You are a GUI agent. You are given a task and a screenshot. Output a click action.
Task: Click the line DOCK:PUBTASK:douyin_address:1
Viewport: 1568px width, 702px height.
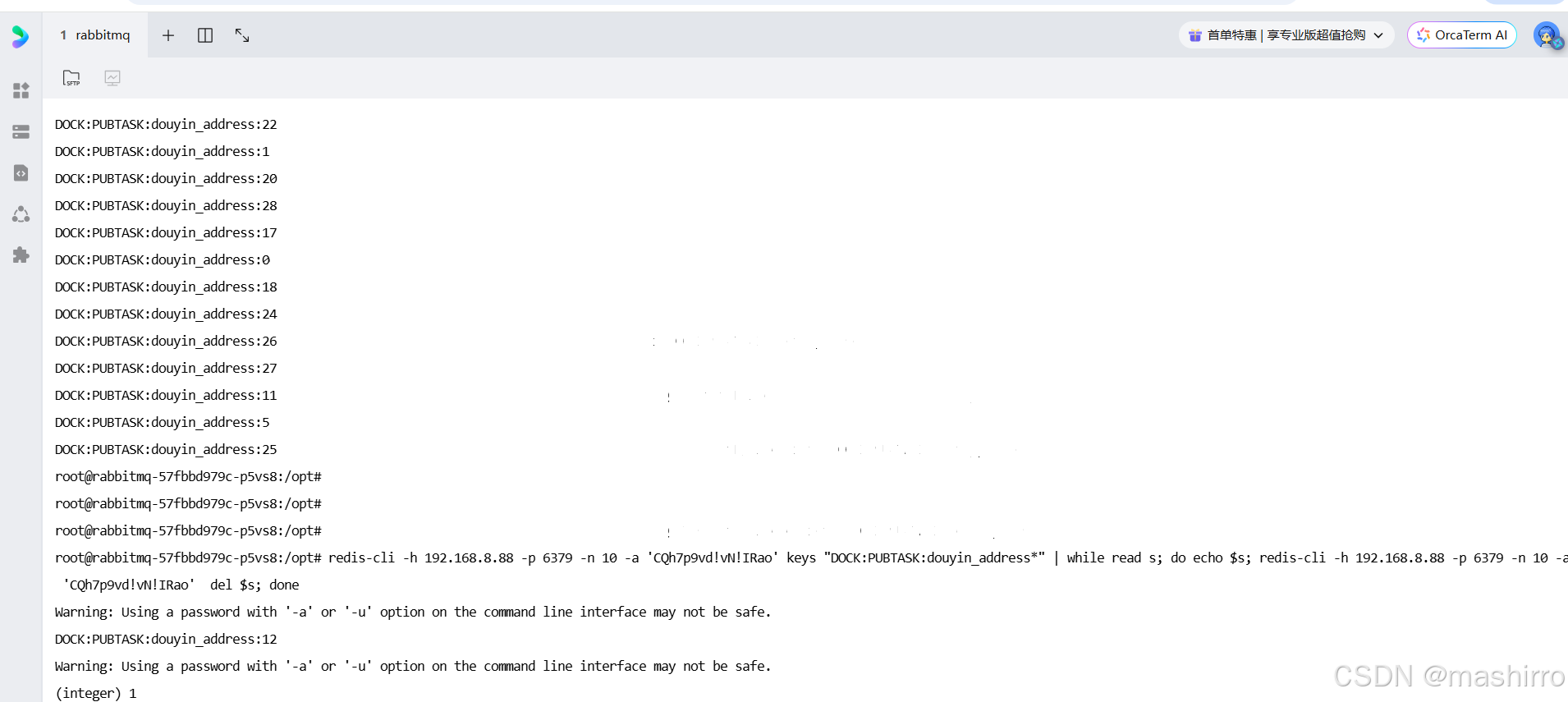pyautogui.click(x=162, y=151)
